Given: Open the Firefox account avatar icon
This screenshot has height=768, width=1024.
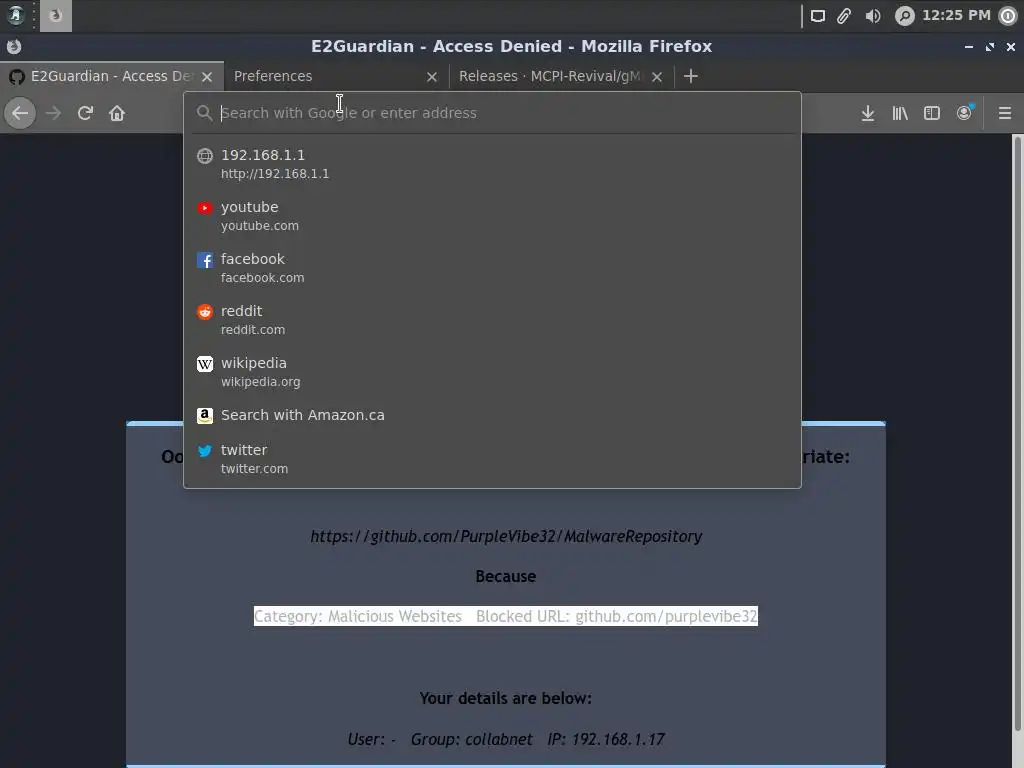Looking at the screenshot, I should [965, 113].
